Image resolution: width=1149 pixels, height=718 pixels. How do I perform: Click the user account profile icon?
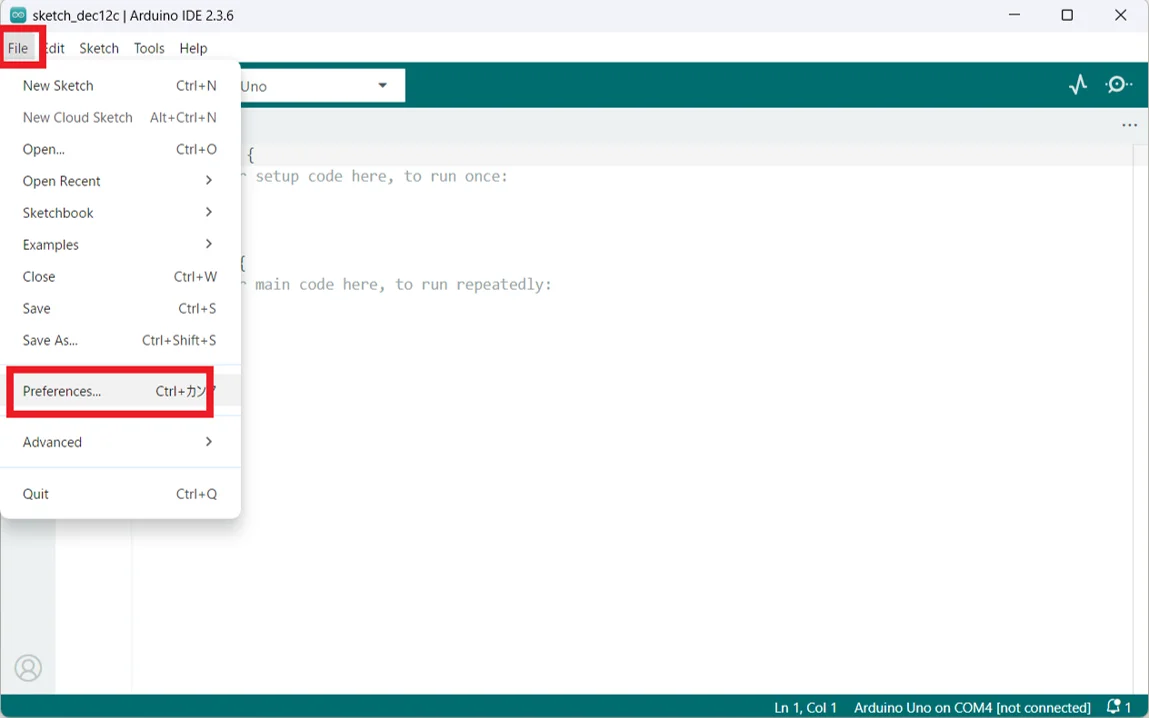pos(28,667)
